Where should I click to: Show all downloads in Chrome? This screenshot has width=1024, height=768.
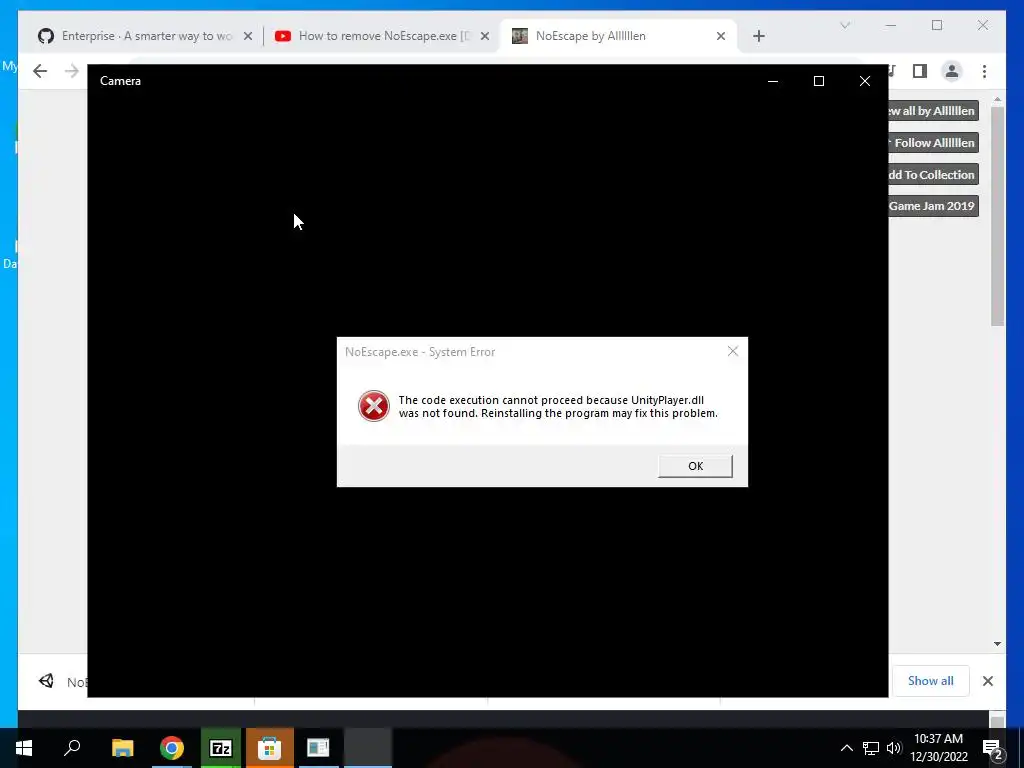(930, 680)
